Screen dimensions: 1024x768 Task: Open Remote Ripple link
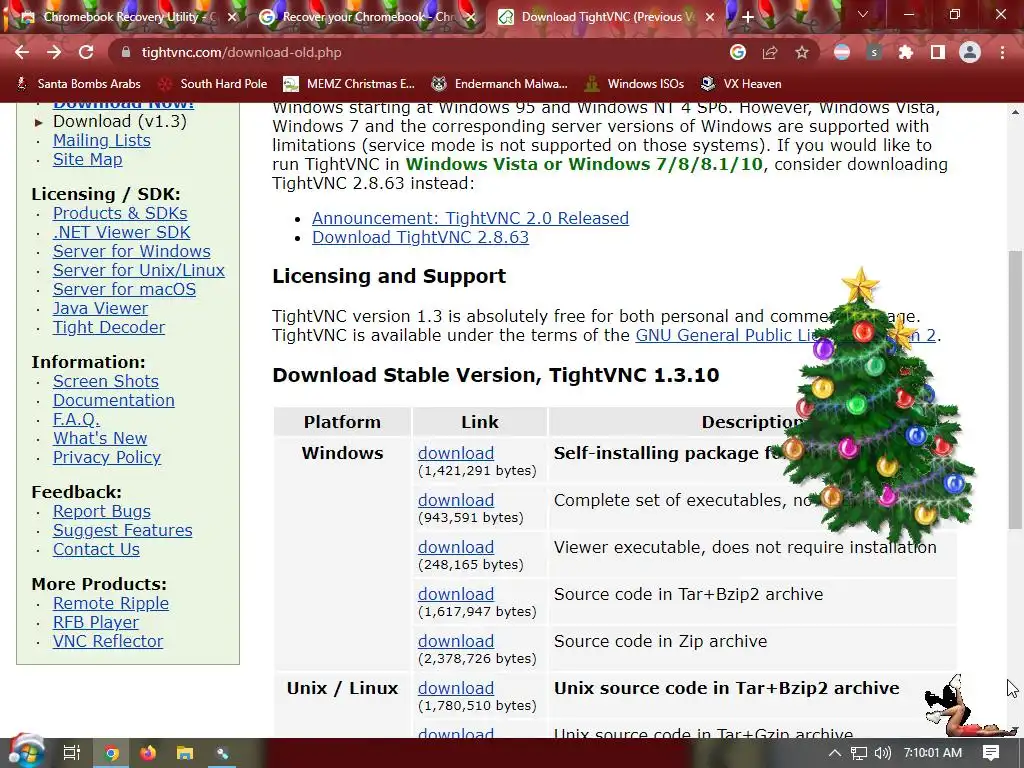110,603
